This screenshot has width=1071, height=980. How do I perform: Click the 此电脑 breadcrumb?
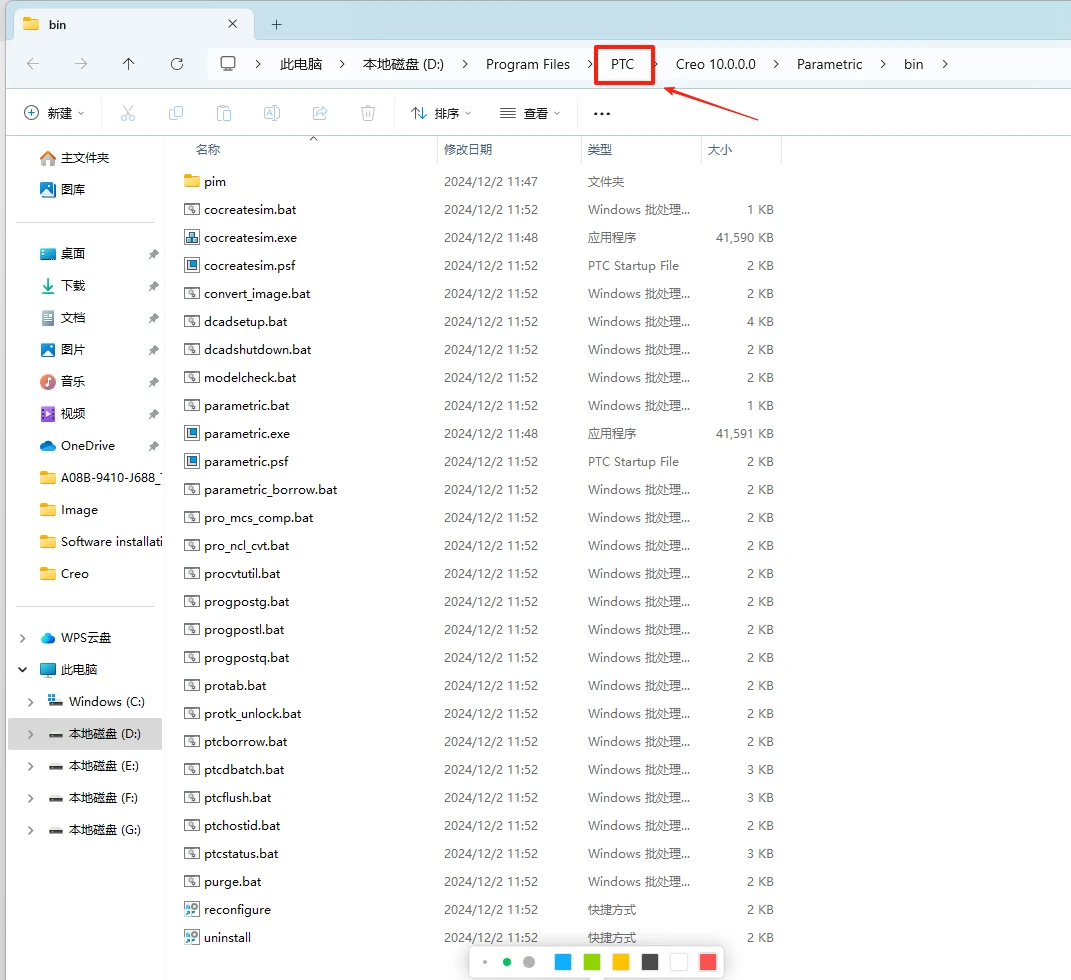tap(301, 64)
